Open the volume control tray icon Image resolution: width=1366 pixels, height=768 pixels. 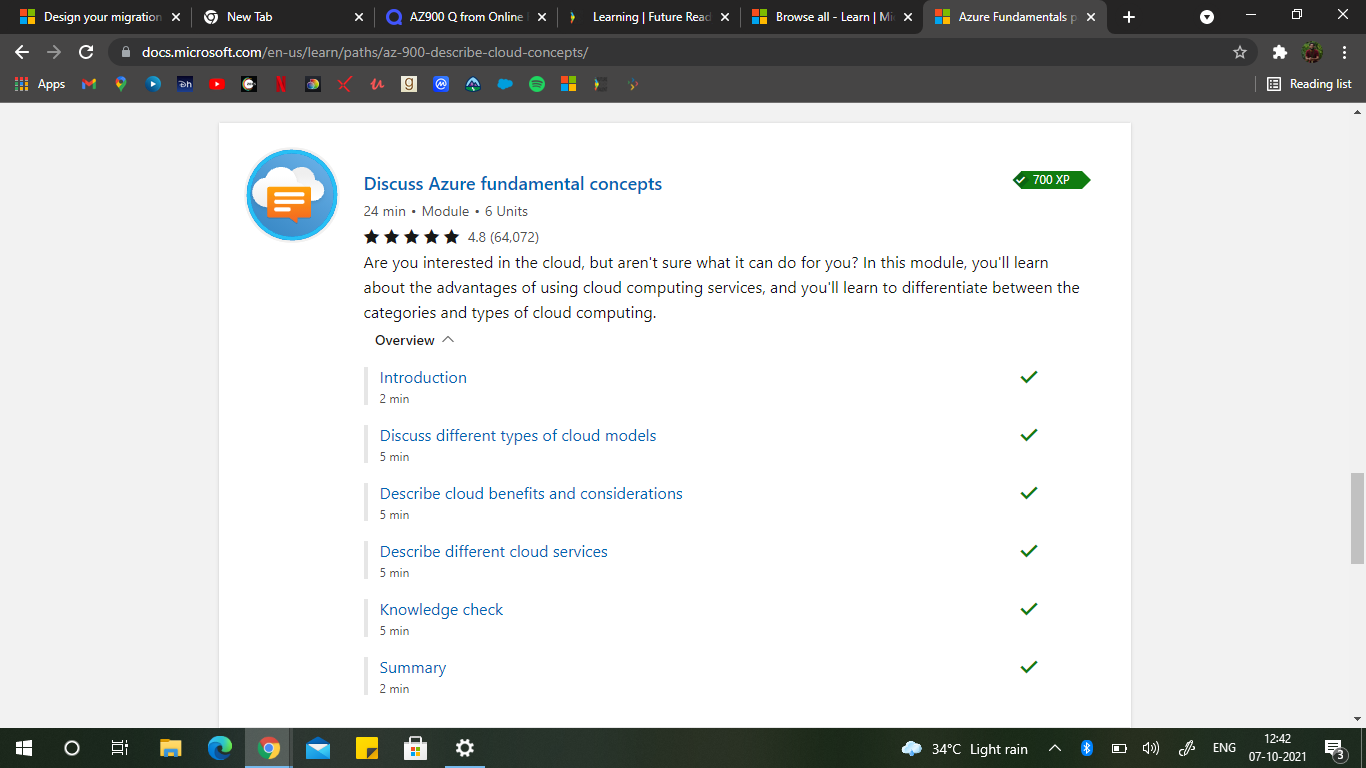tap(1151, 748)
